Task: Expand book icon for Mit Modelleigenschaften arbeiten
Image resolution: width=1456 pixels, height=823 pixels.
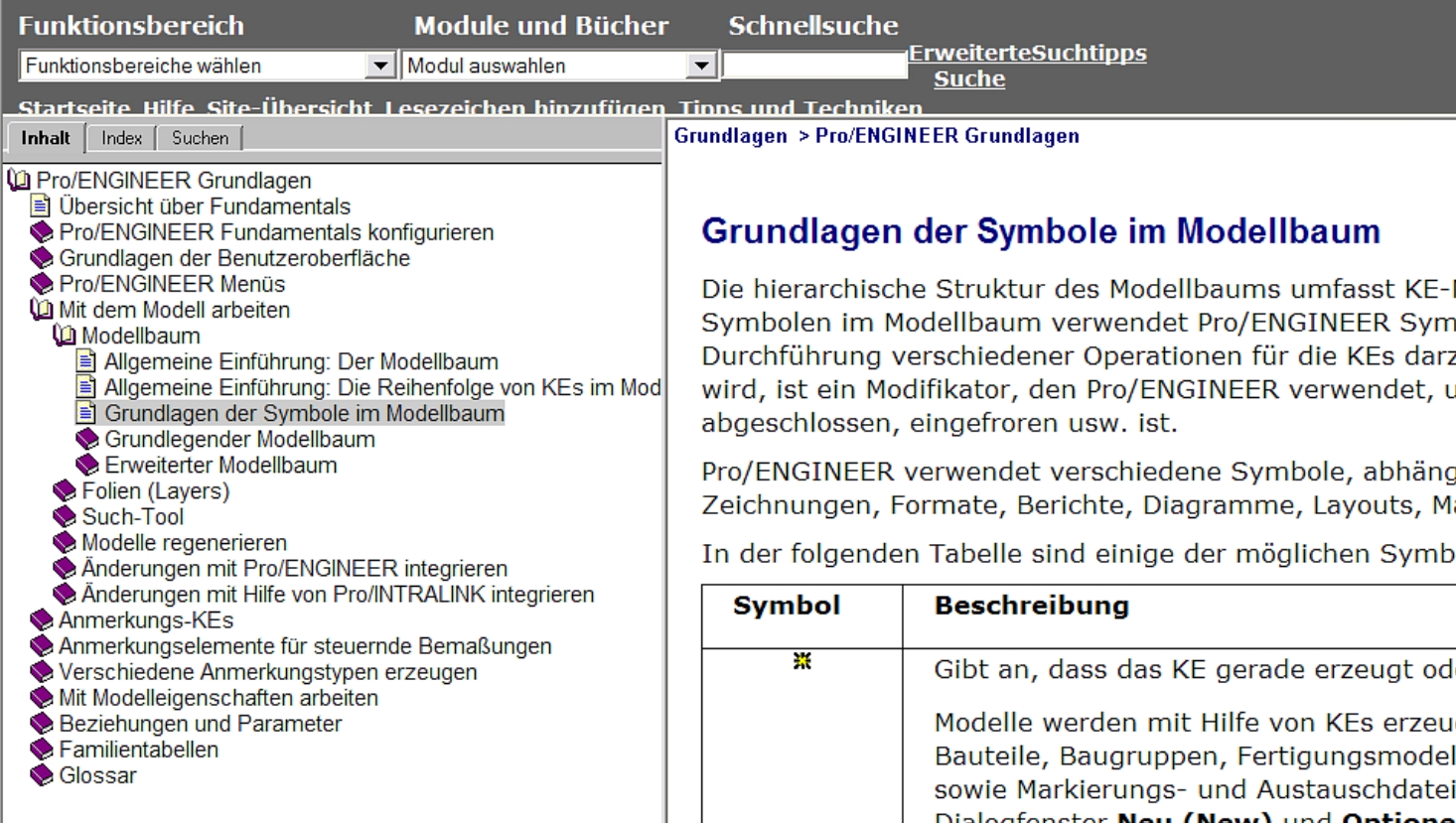Action: pos(42,697)
